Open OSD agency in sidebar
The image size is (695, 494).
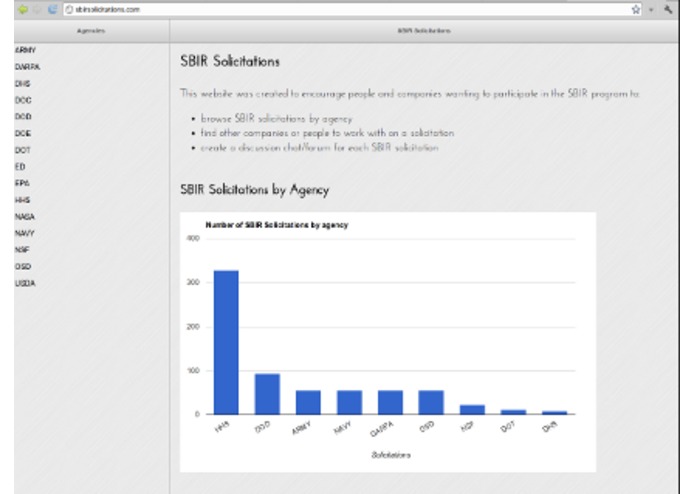click(x=23, y=267)
